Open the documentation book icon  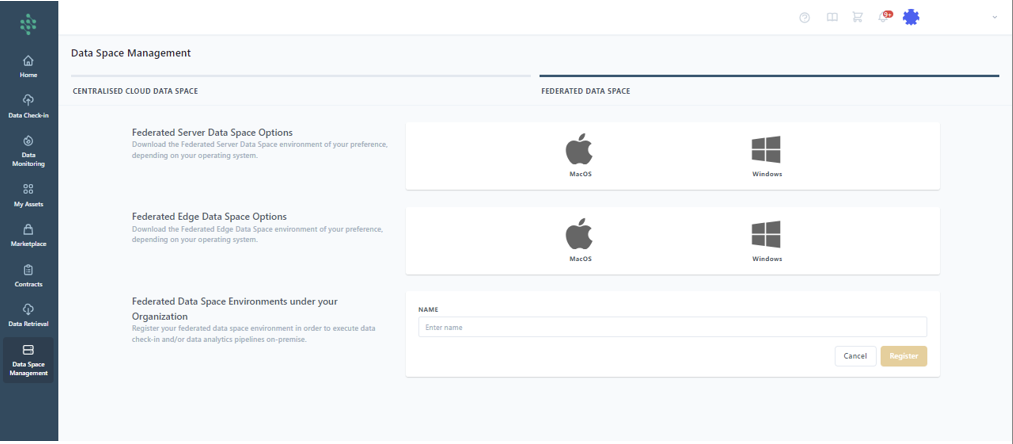click(832, 17)
